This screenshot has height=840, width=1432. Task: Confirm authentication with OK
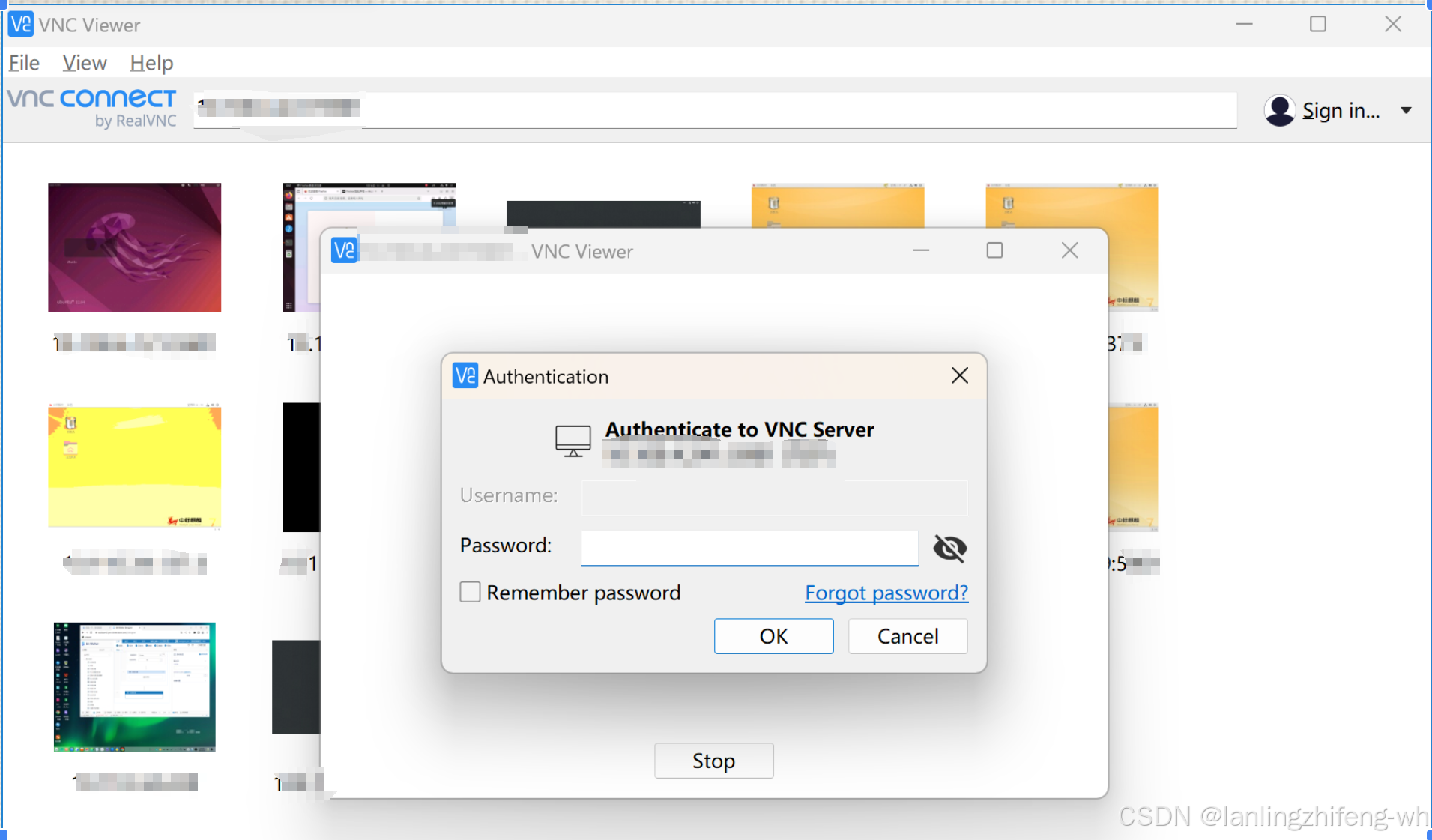(x=773, y=636)
